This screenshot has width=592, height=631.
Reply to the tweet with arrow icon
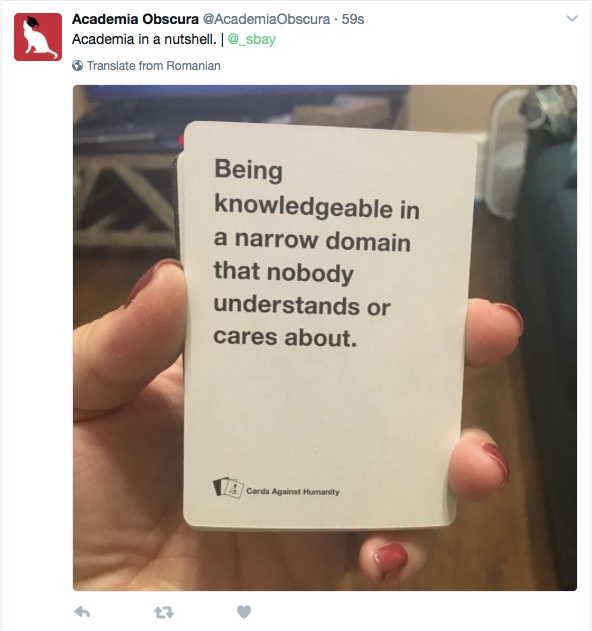click(x=82, y=612)
